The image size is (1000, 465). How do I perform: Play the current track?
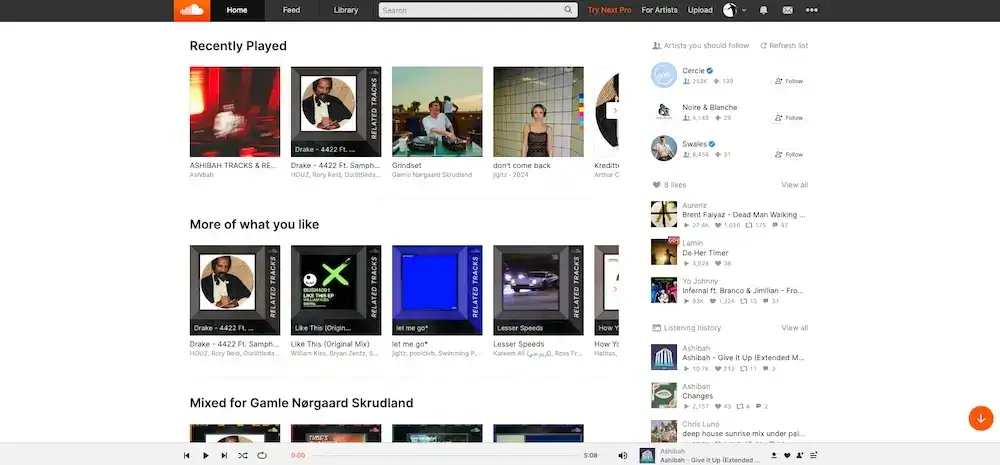tap(205, 455)
